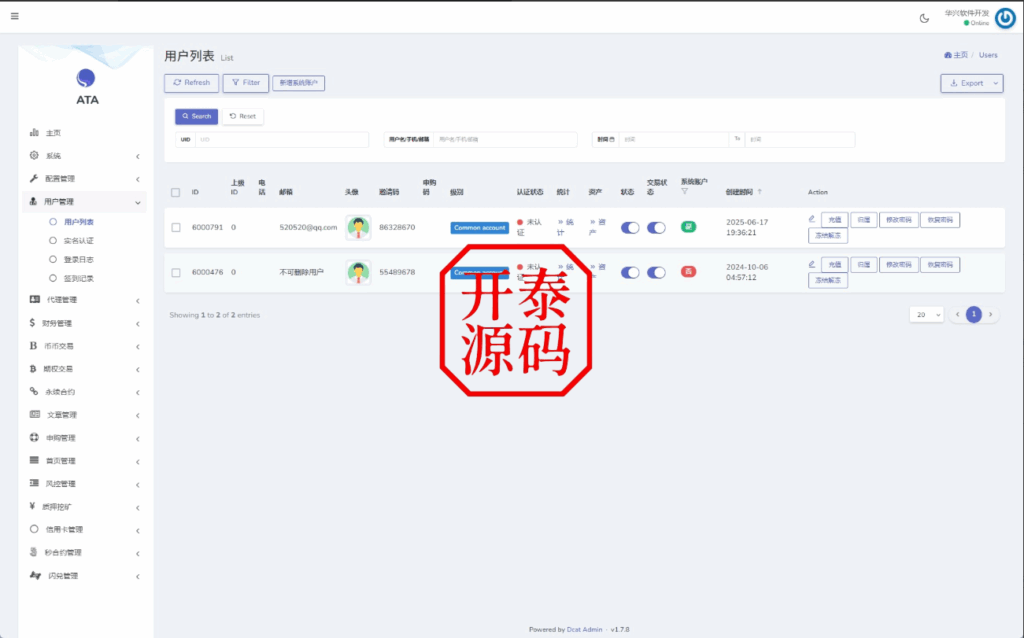Image resolution: width=1024 pixels, height=638 pixels.
Task: Expand the 闪兑管理 menu chevron
Action: click(x=138, y=577)
